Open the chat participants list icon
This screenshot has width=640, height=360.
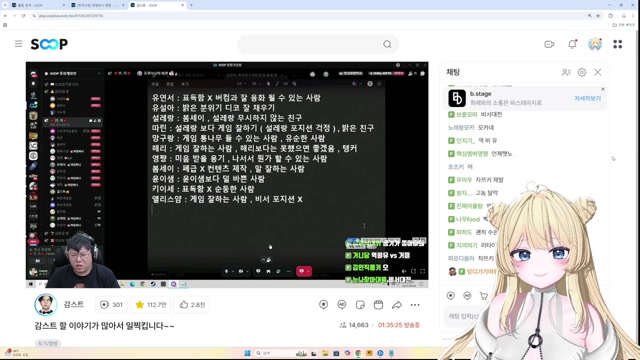(x=566, y=72)
